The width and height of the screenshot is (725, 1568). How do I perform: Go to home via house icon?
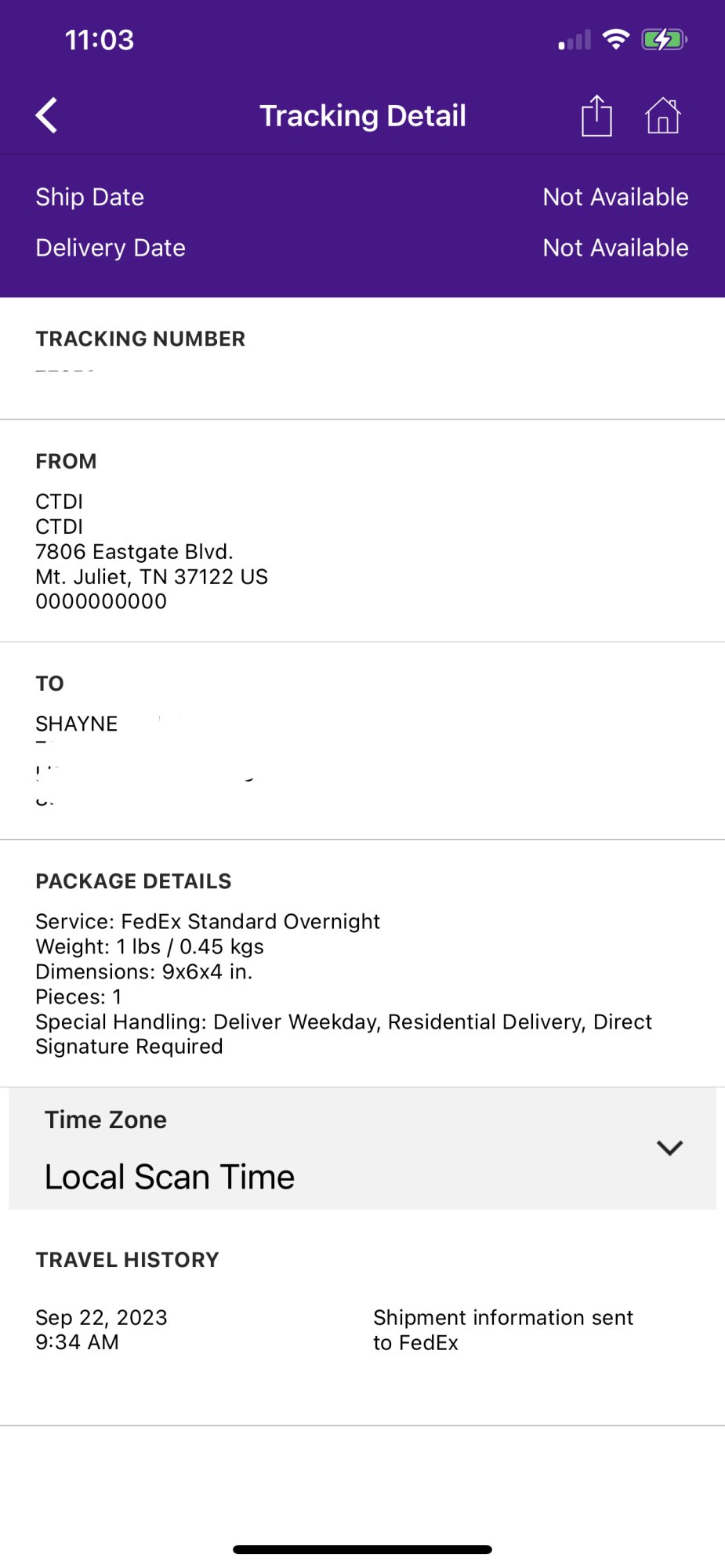pyautogui.click(x=663, y=116)
